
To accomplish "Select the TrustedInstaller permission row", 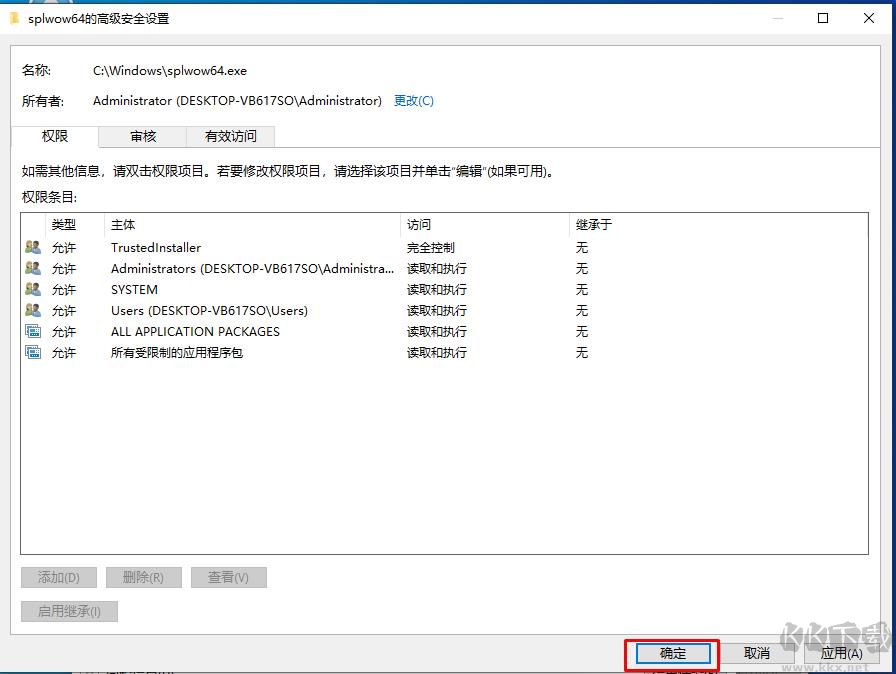I will click(250, 247).
